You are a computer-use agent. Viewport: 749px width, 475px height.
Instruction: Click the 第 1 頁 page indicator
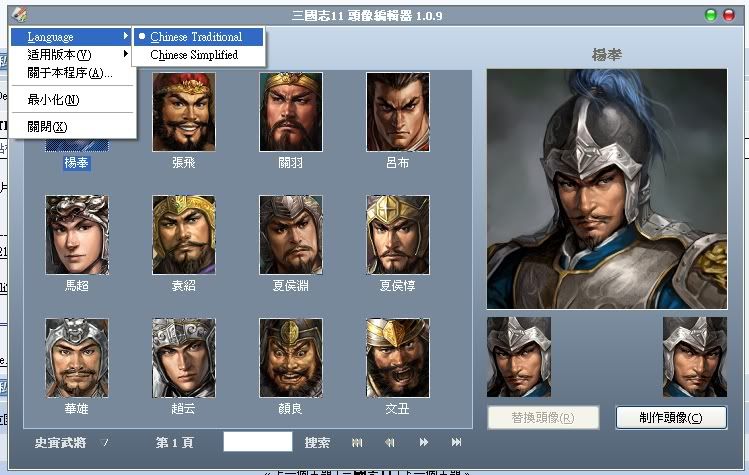click(175, 443)
